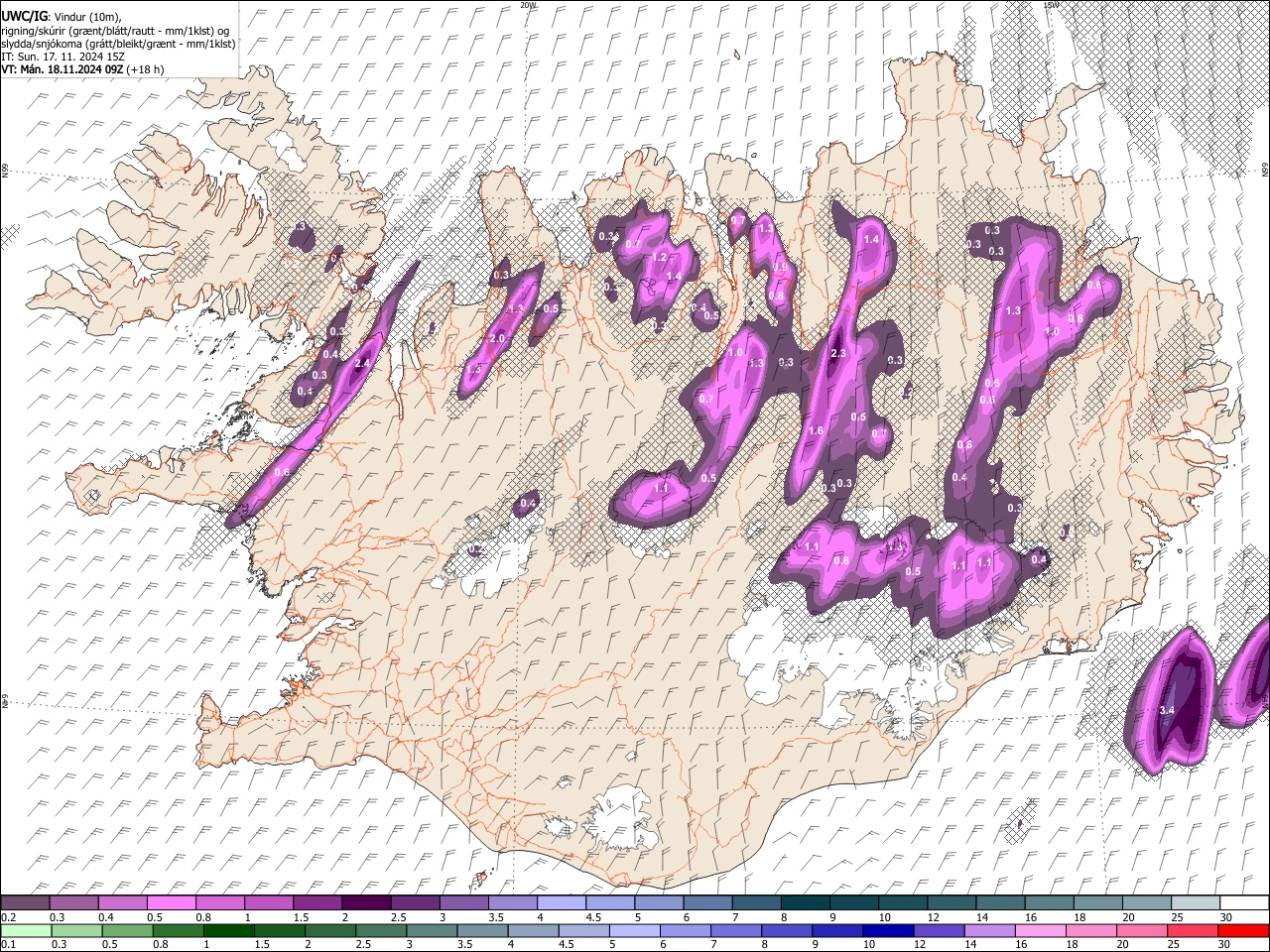Click the 'IT: Sun. 17. 11. 2024 15Z' line
The height and width of the screenshot is (952, 1270).
coord(63,57)
